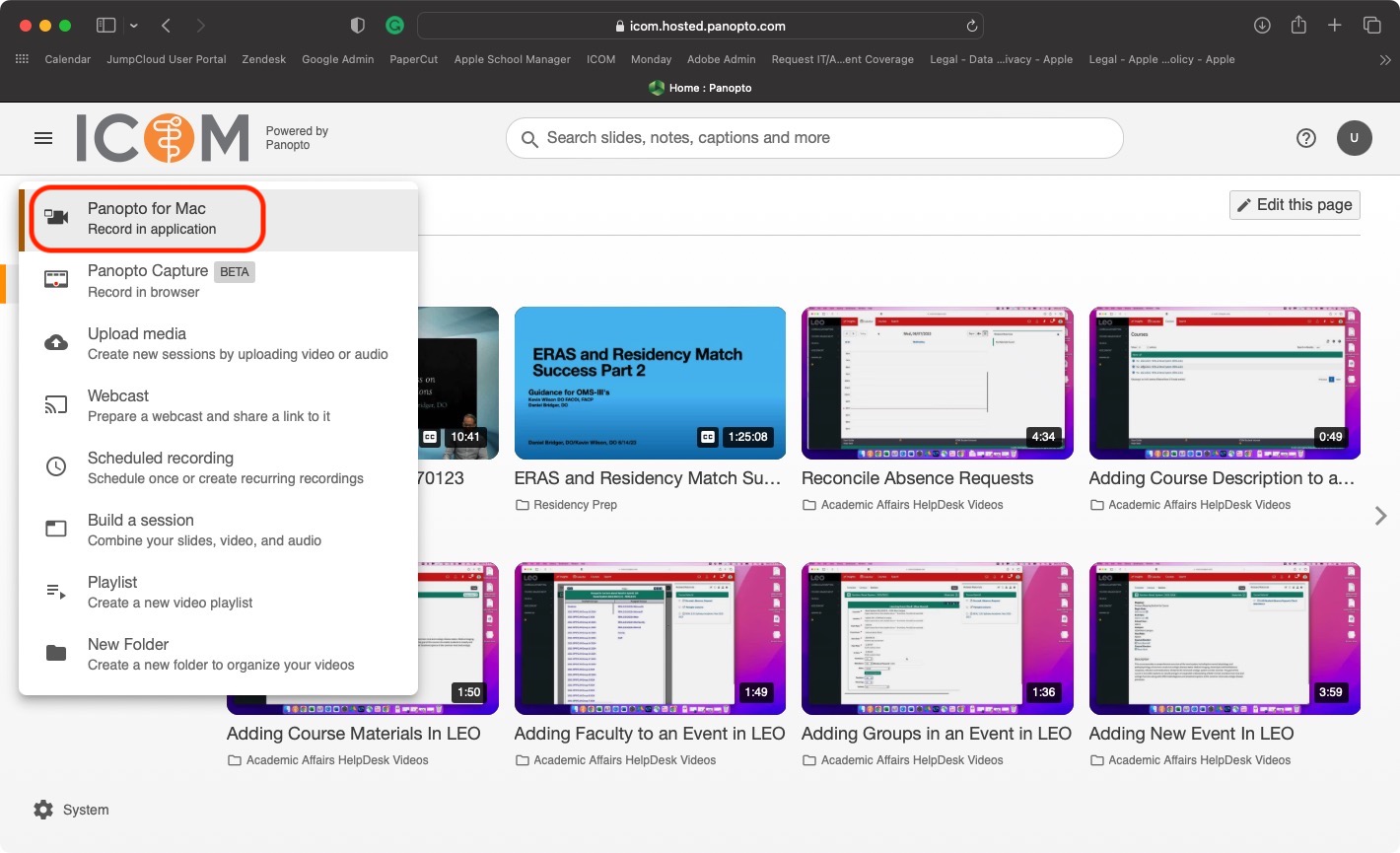The height and width of the screenshot is (853, 1400).
Task: Click the ICOM logo
Action: pyautogui.click(x=163, y=138)
